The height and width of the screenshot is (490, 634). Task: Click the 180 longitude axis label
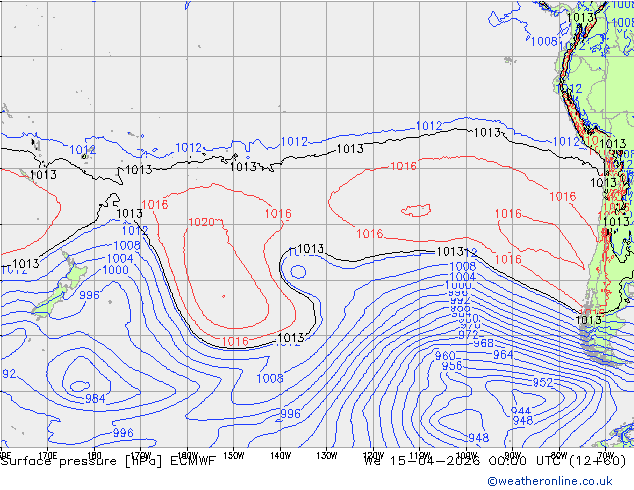94,456
